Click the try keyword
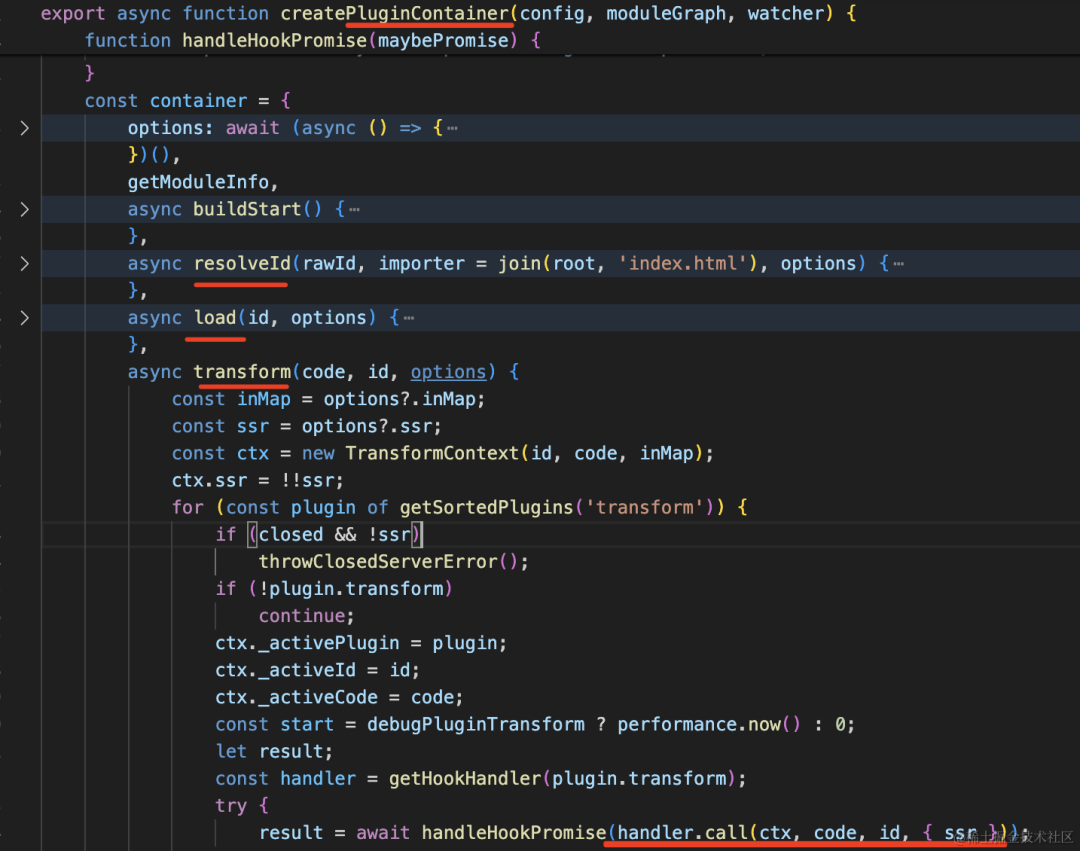This screenshot has height=851, width=1080. point(231,806)
